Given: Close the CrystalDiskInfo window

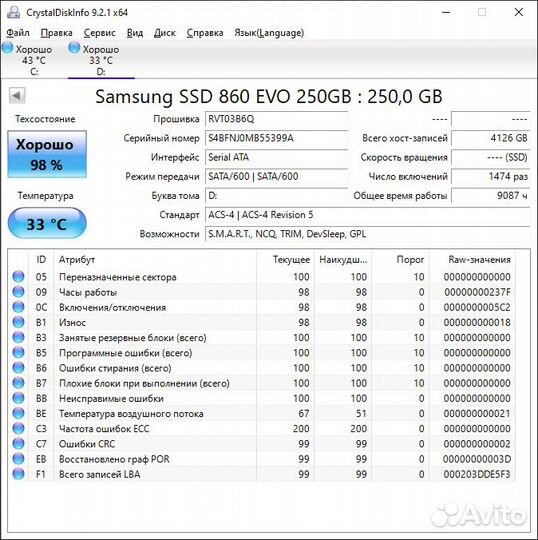Looking at the screenshot, I should pos(519,12).
